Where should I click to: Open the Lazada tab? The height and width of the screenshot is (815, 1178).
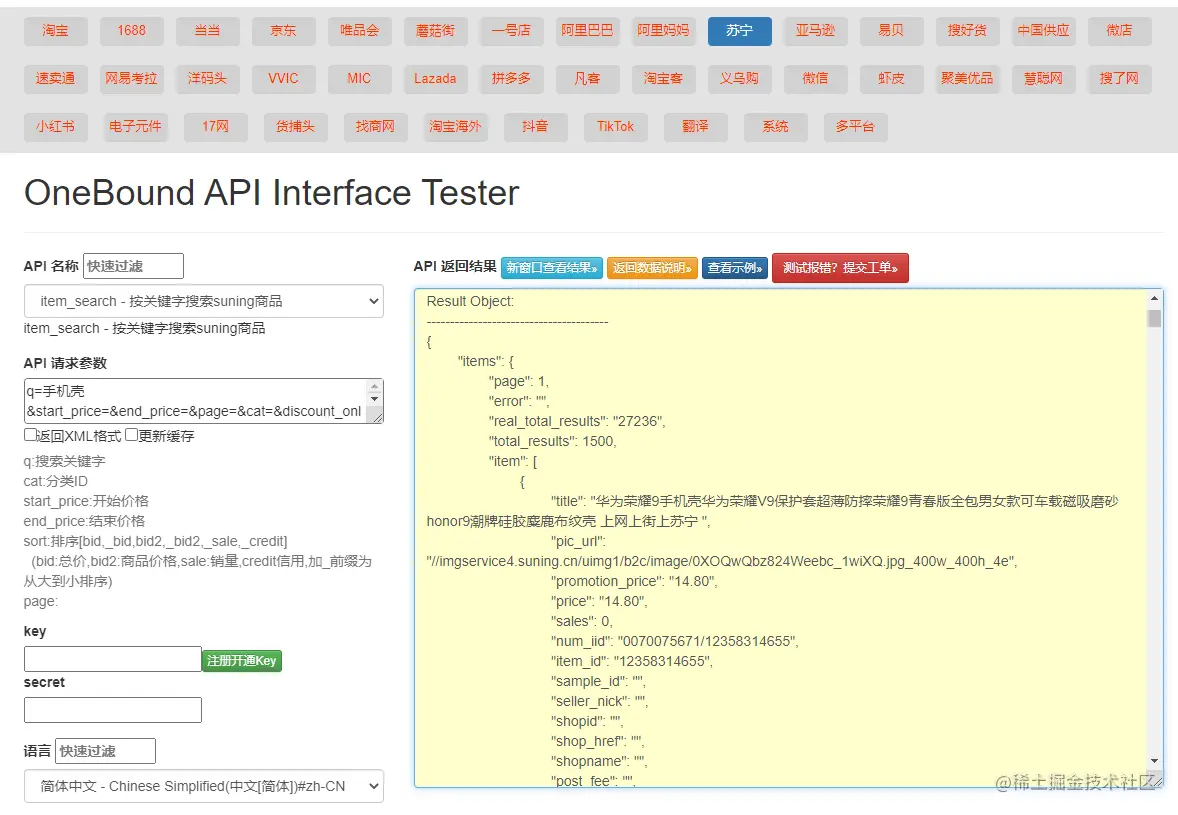(x=435, y=79)
